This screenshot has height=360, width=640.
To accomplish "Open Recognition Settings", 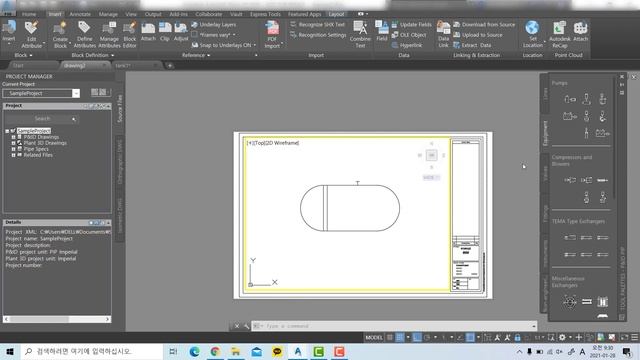I will click(x=318, y=35).
